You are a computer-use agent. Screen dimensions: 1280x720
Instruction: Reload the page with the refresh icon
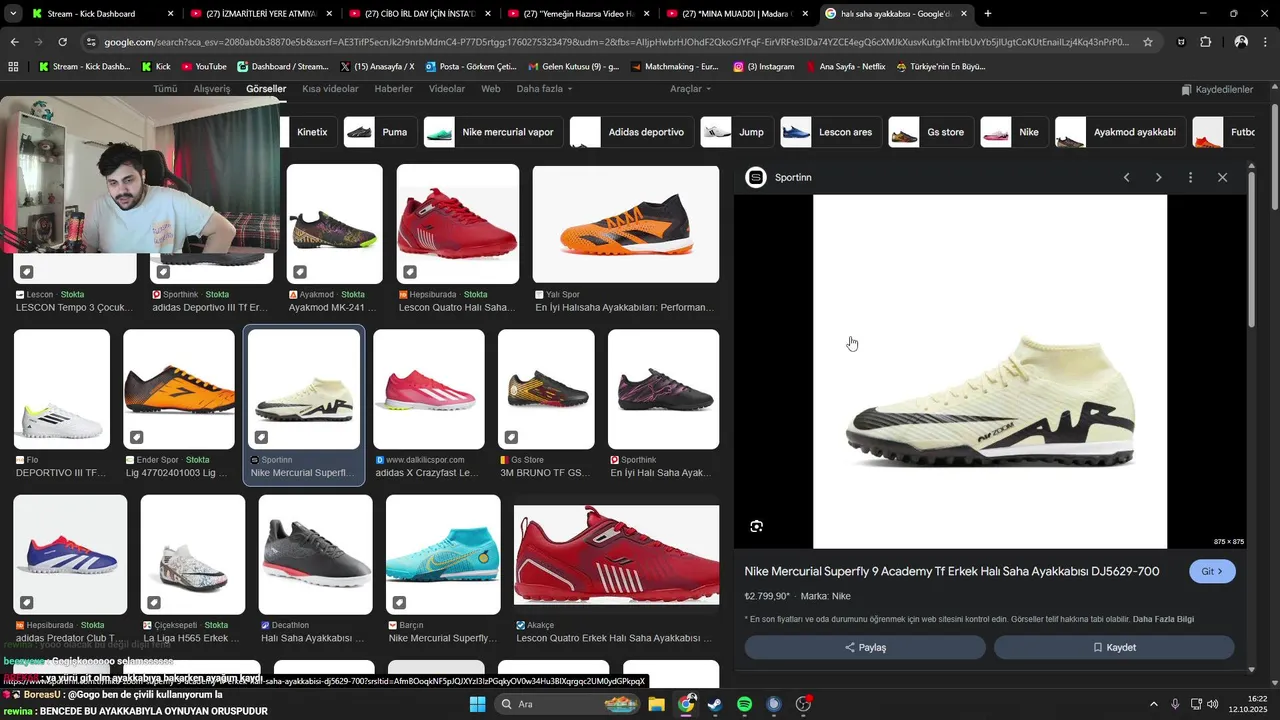[x=62, y=42]
